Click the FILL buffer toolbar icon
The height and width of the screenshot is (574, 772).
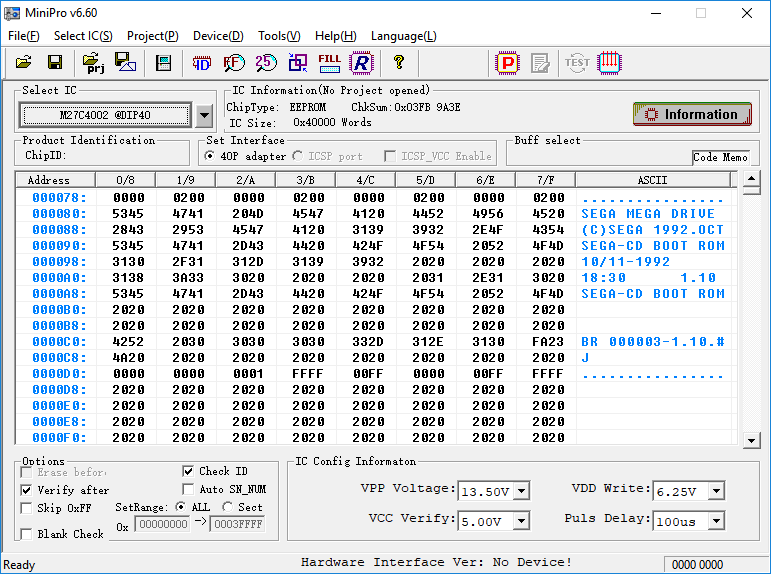329,63
